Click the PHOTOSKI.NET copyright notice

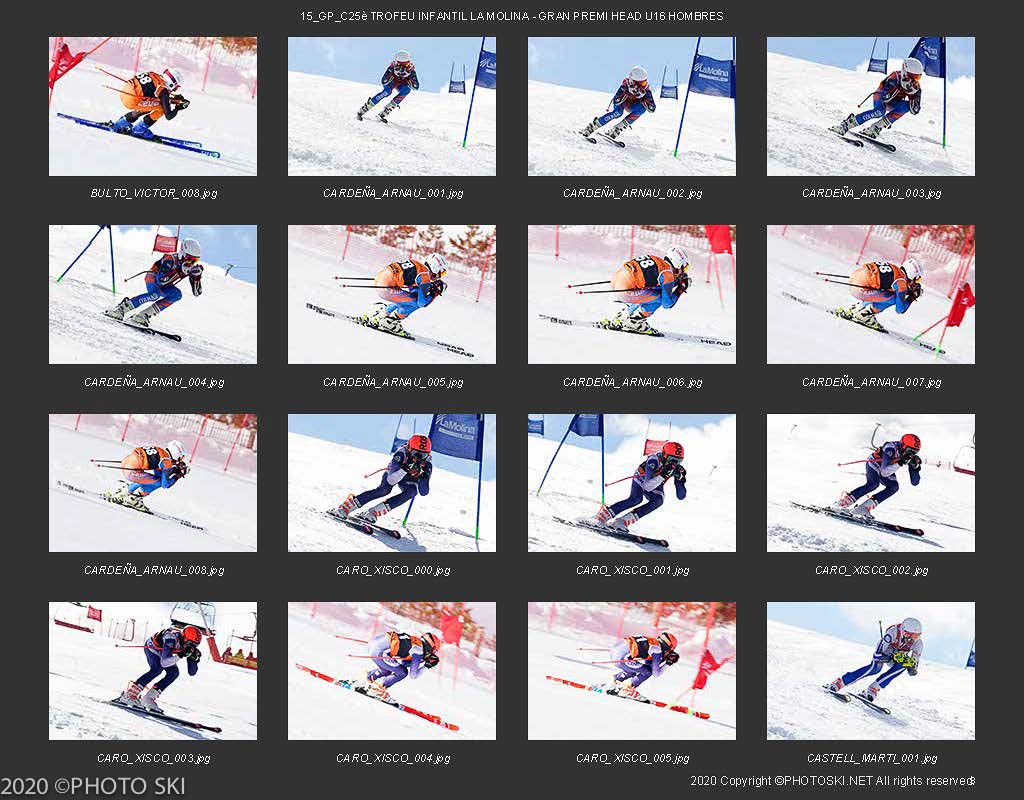tap(832, 780)
